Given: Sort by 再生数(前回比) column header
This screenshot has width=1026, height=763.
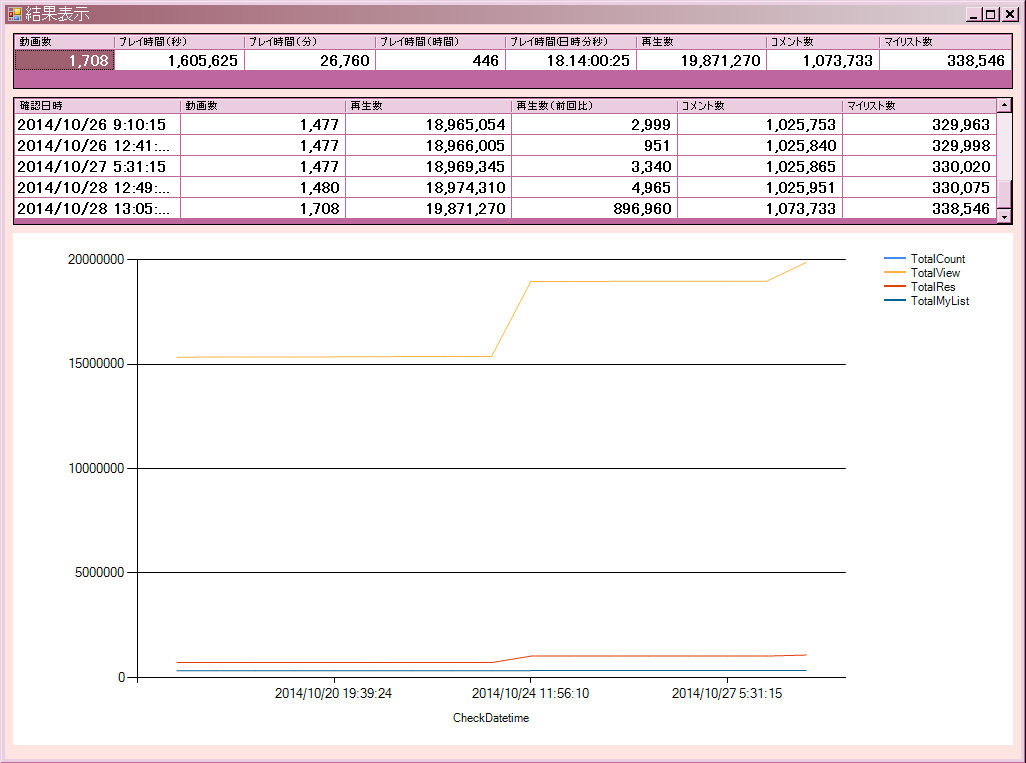Looking at the screenshot, I should pyautogui.click(x=593, y=105).
